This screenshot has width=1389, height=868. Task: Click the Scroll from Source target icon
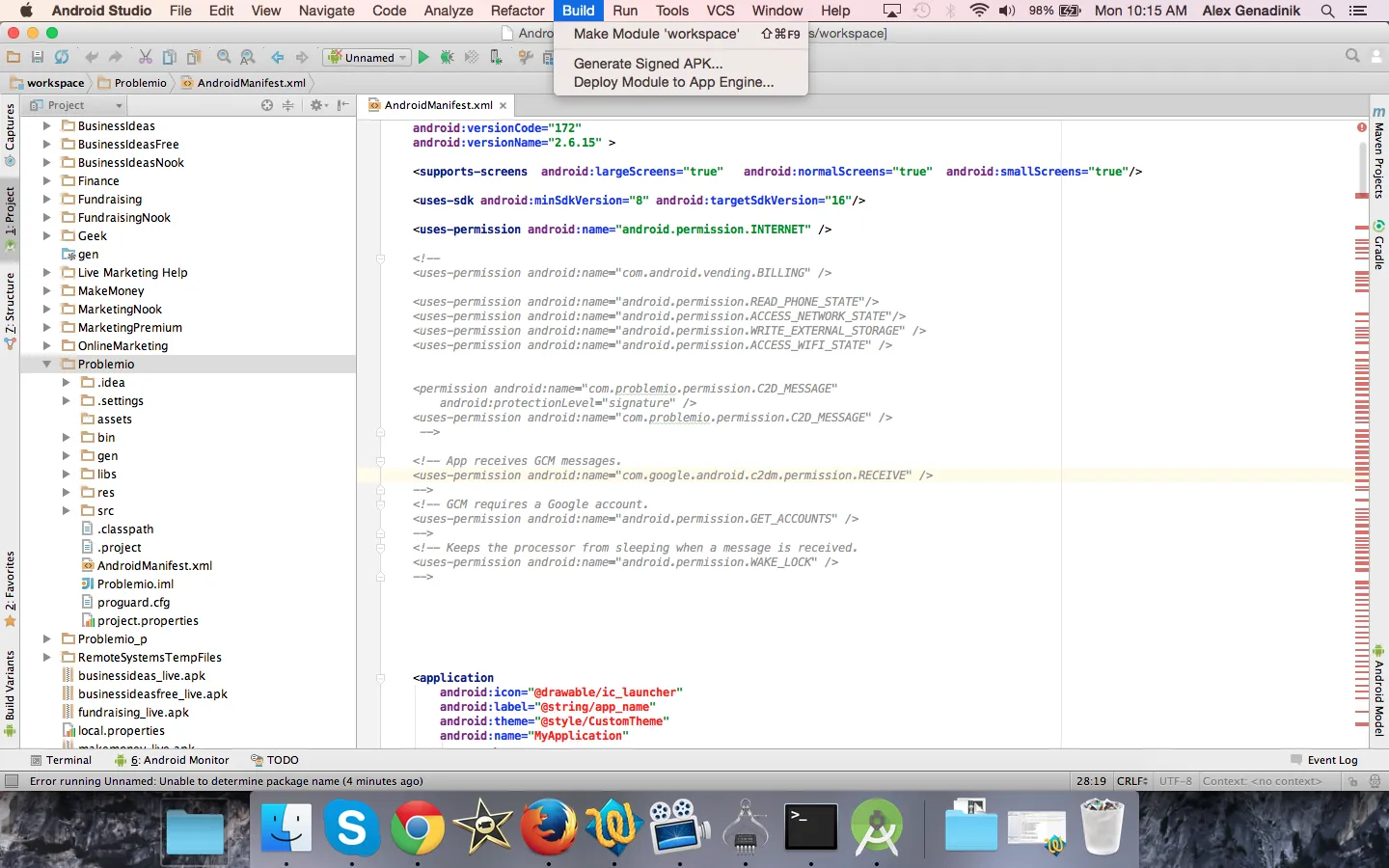(267, 105)
